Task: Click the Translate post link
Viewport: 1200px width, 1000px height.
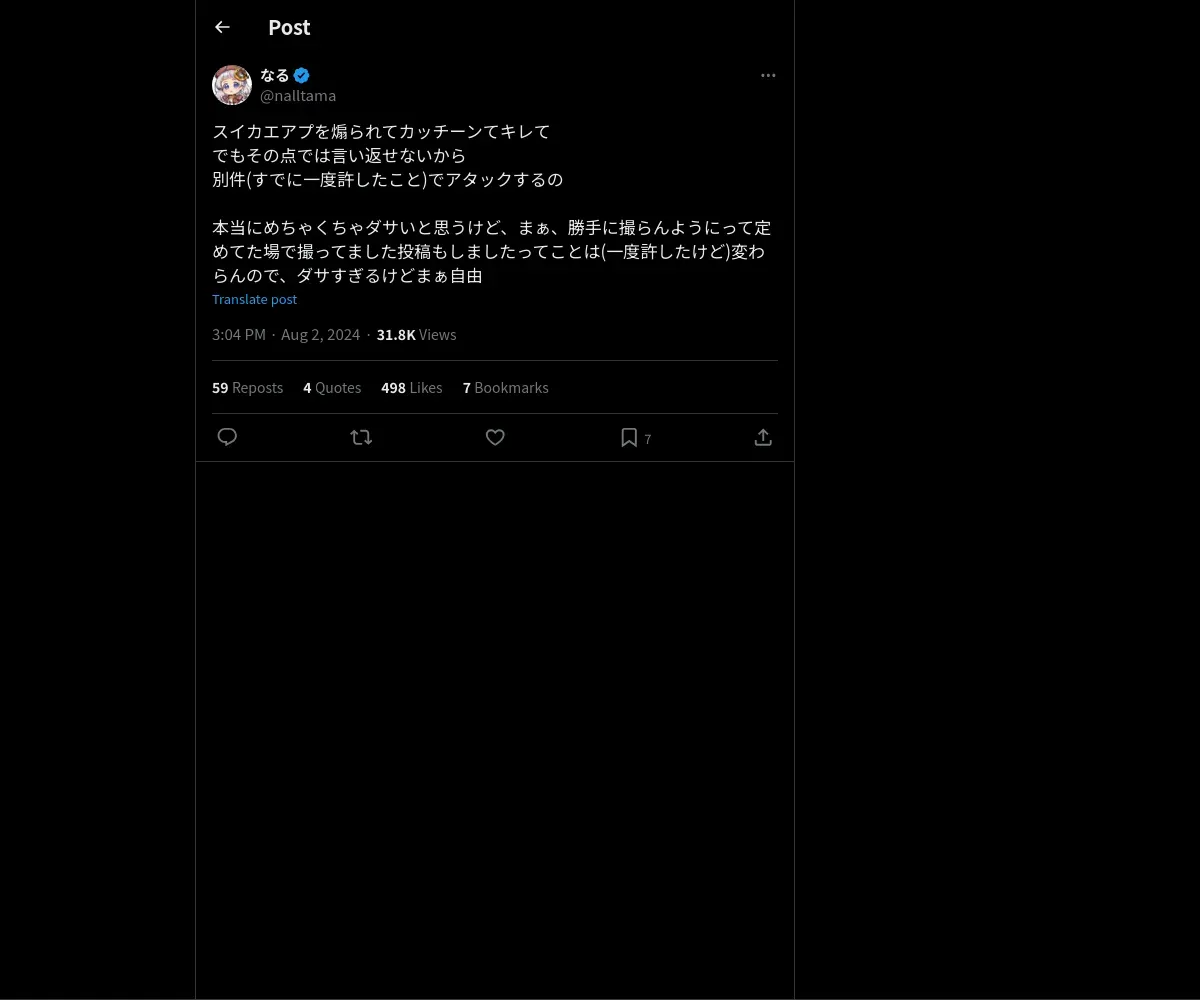Action: tap(254, 299)
